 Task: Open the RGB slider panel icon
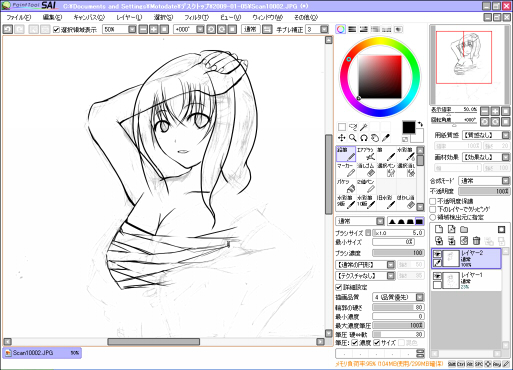[352, 29]
